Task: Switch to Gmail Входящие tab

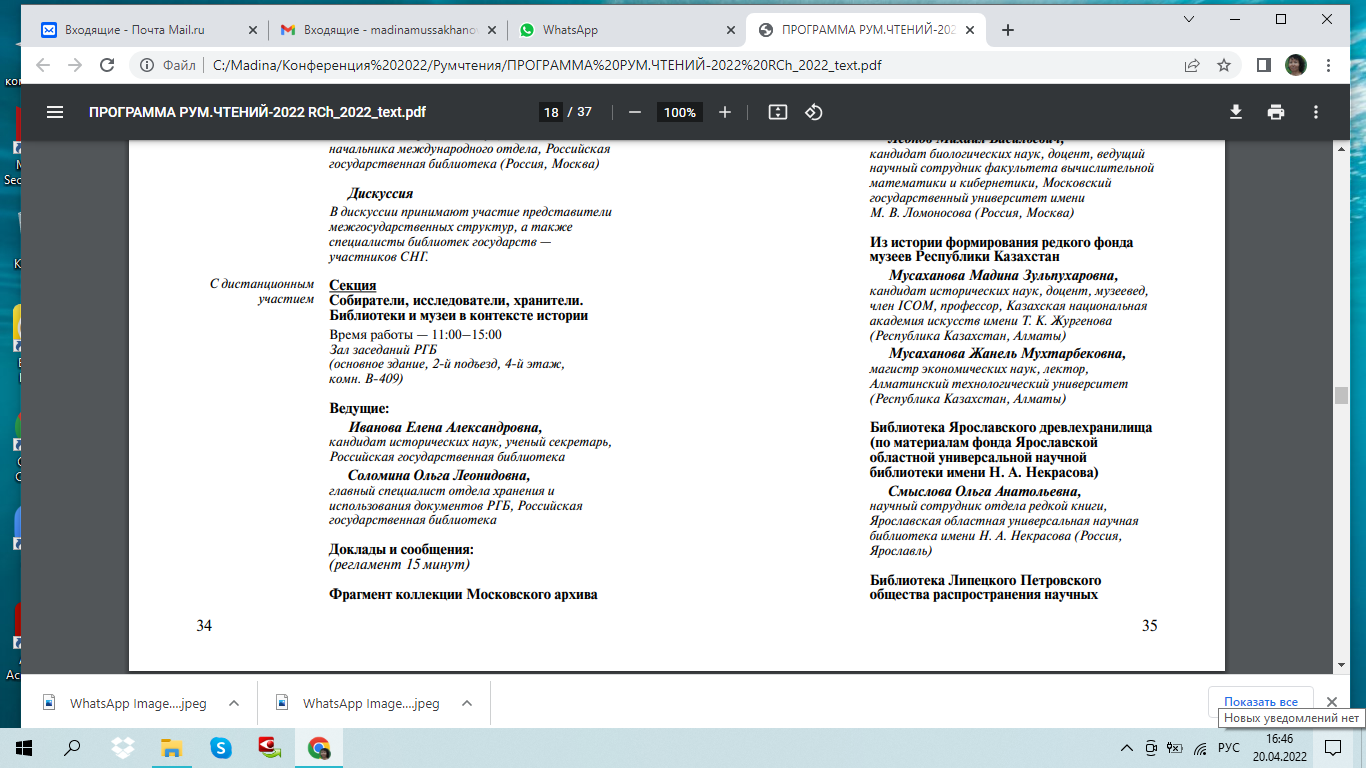Action: click(x=388, y=30)
